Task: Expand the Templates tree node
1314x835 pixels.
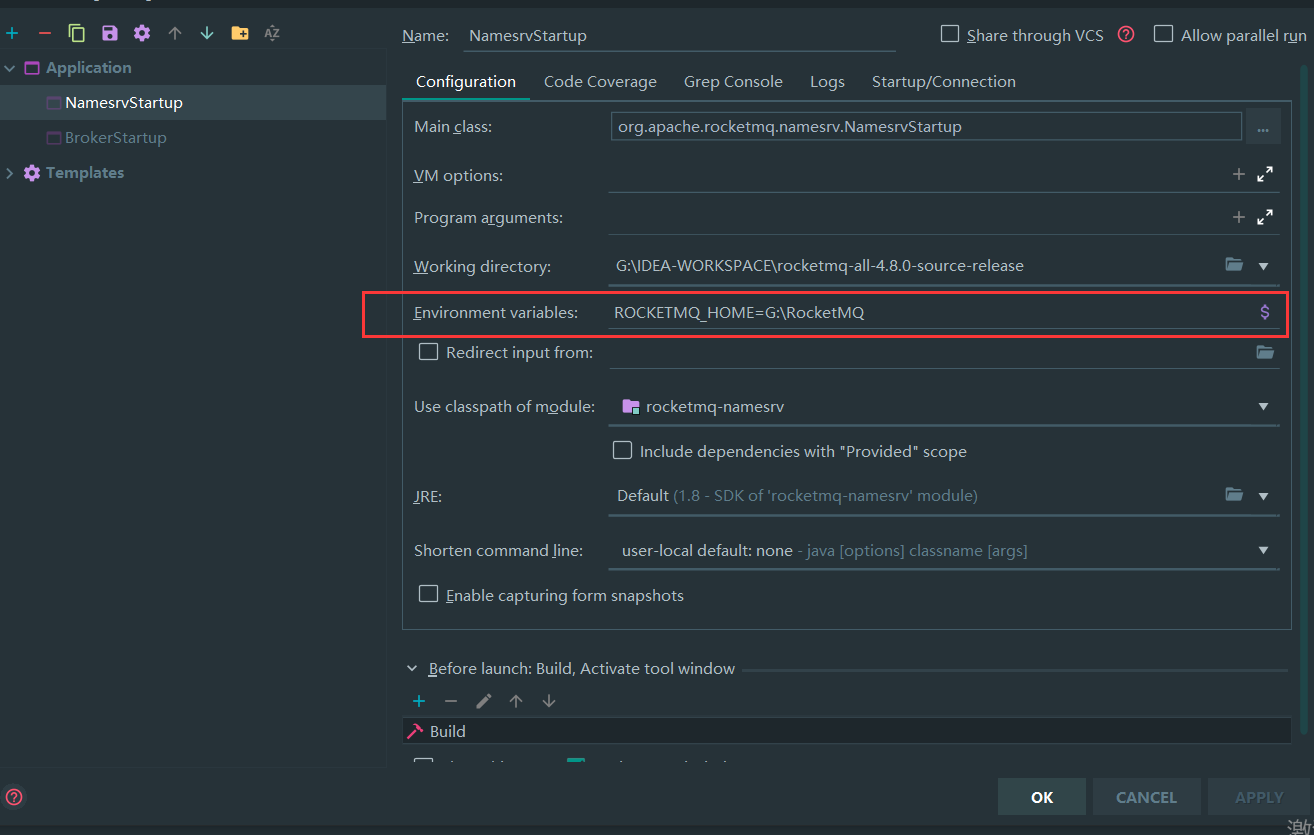Action: pyautogui.click(x=10, y=173)
